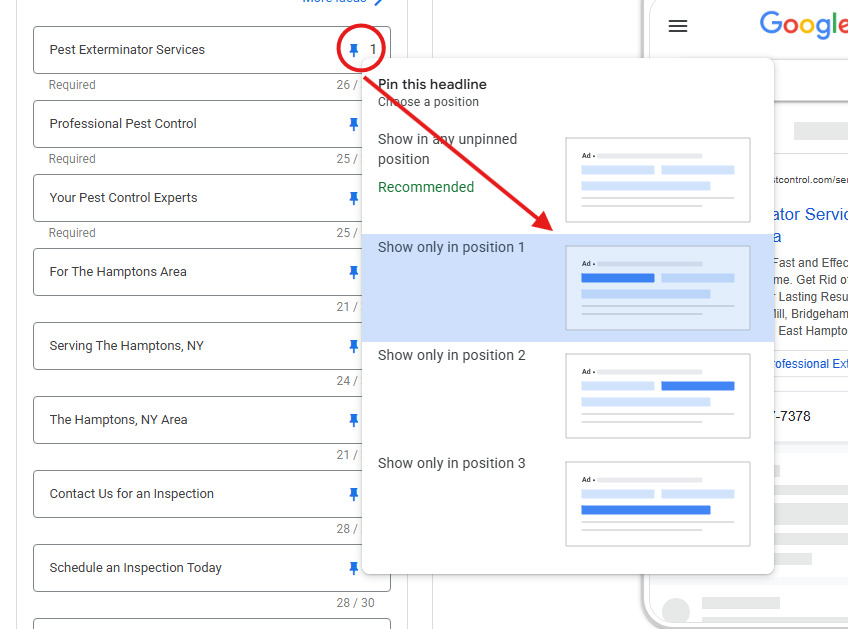Image resolution: width=848 pixels, height=629 pixels.
Task: Click pin next to Serving The Hamptons, NY
Action: click(x=353, y=346)
